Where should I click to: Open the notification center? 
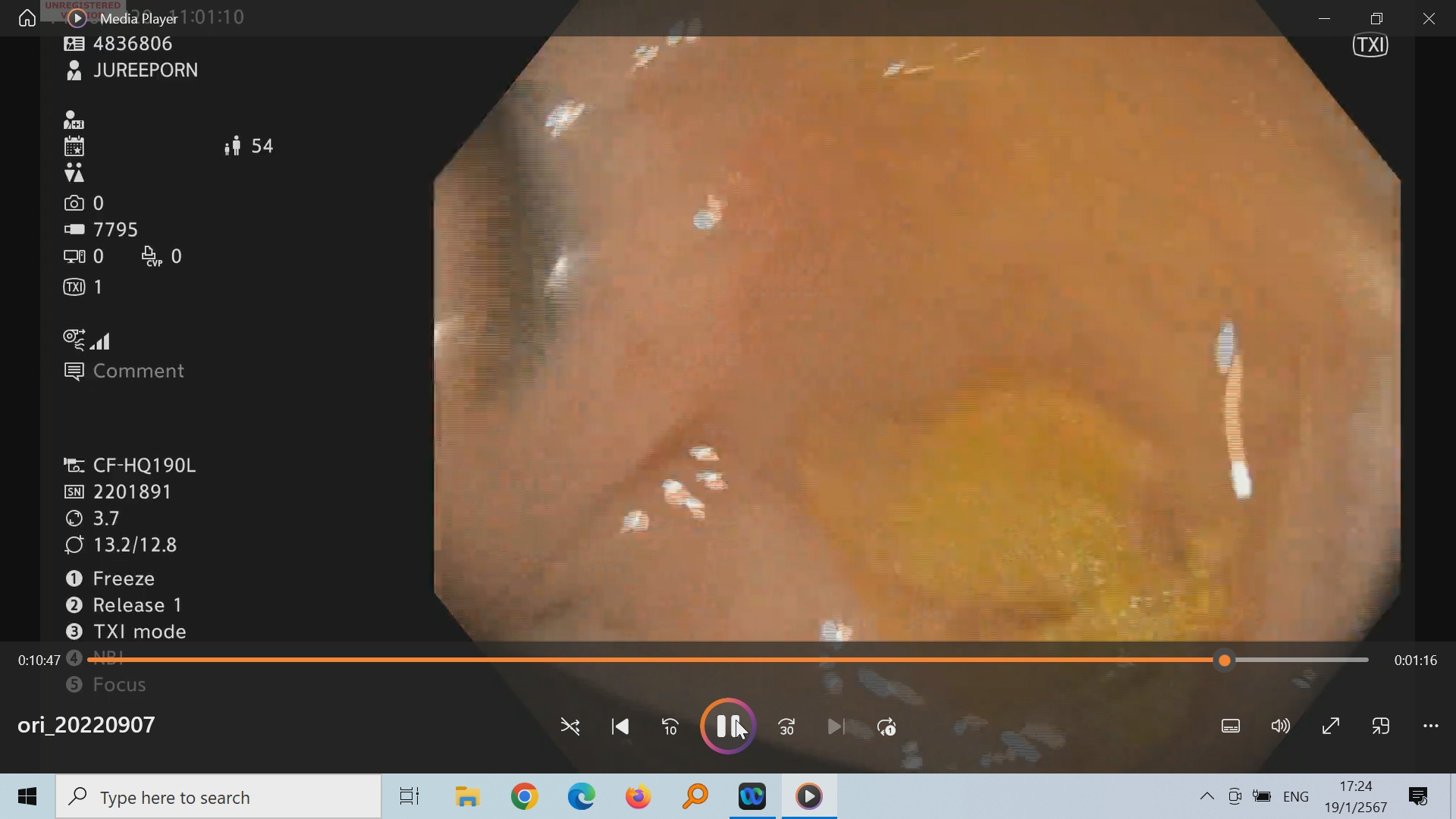(x=1418, y=797)
